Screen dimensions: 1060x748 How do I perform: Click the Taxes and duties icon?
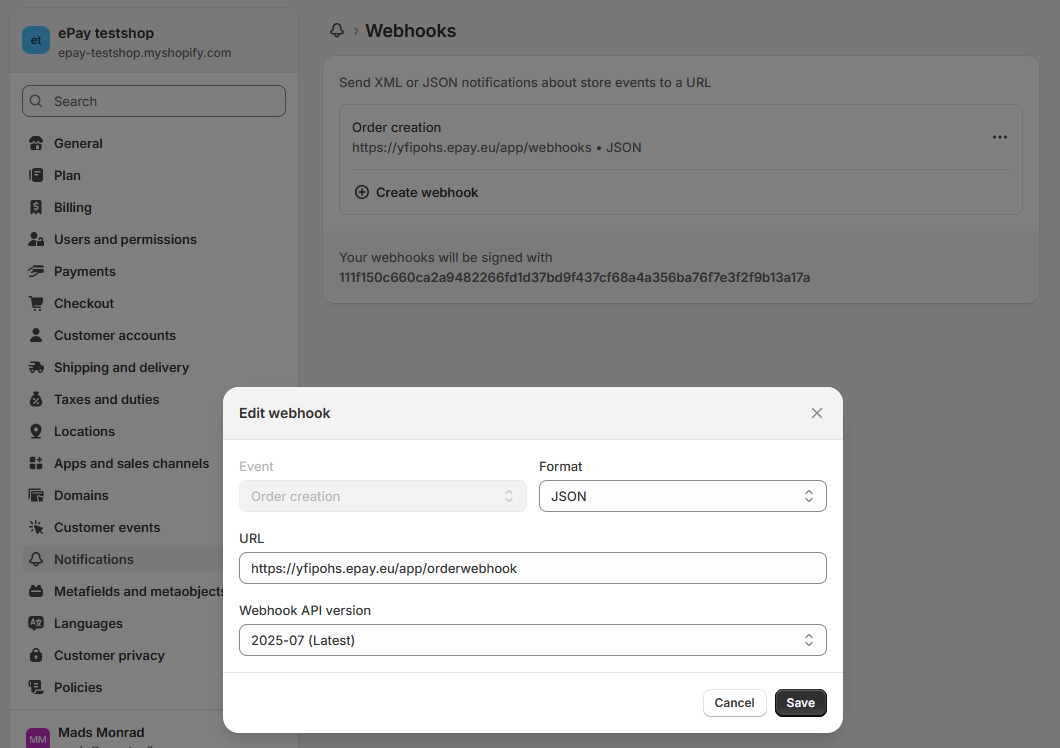pyautogui.click(x=37, y=399)
